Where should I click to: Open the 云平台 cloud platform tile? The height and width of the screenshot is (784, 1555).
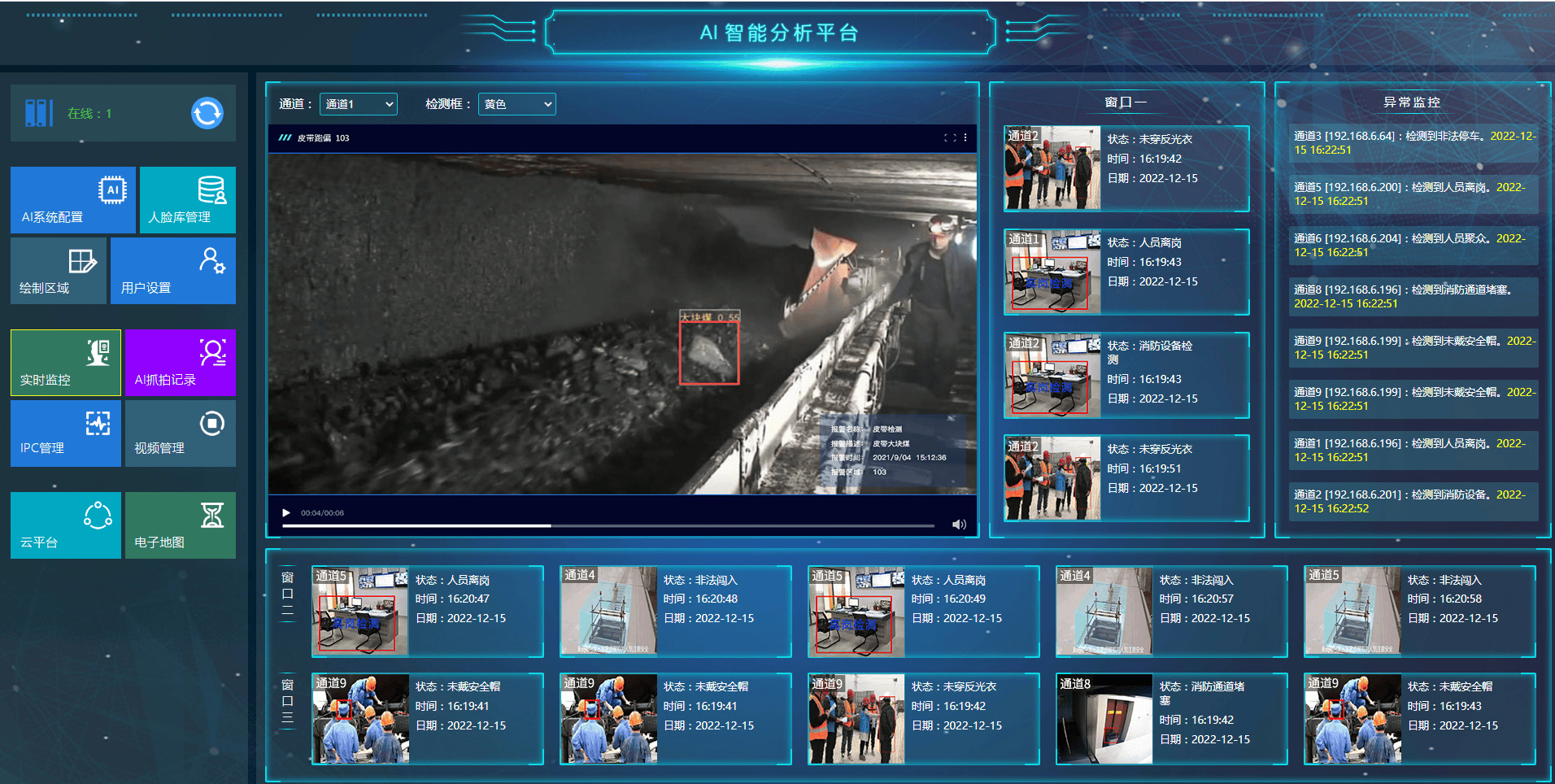click(65, 525)
